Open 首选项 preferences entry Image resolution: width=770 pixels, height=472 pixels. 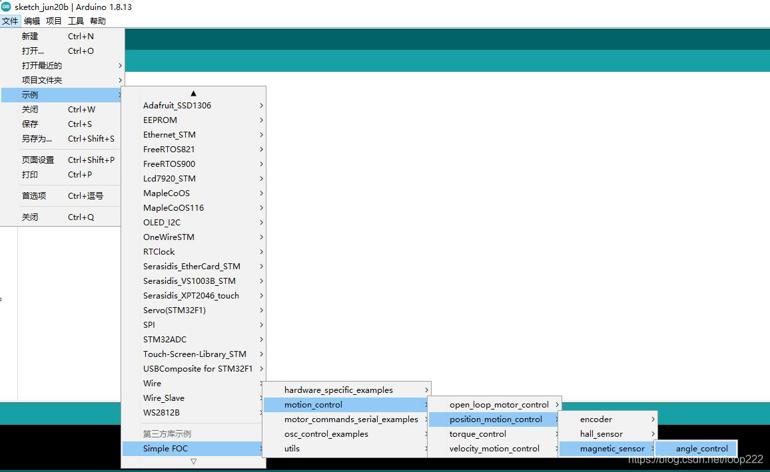point(62,196)
